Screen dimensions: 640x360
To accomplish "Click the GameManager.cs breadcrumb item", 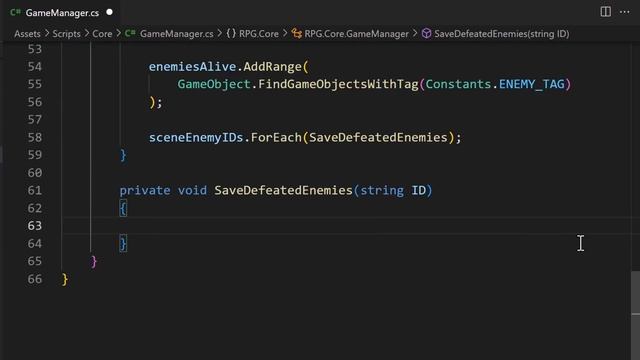I will pyautogui.click(x=176, y=34).
